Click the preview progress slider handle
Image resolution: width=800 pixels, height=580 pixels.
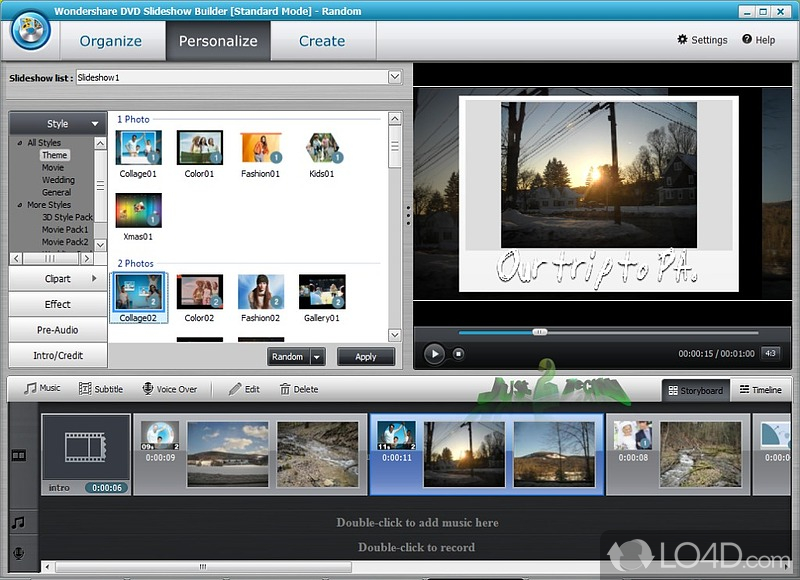click(x=539, y=332)
